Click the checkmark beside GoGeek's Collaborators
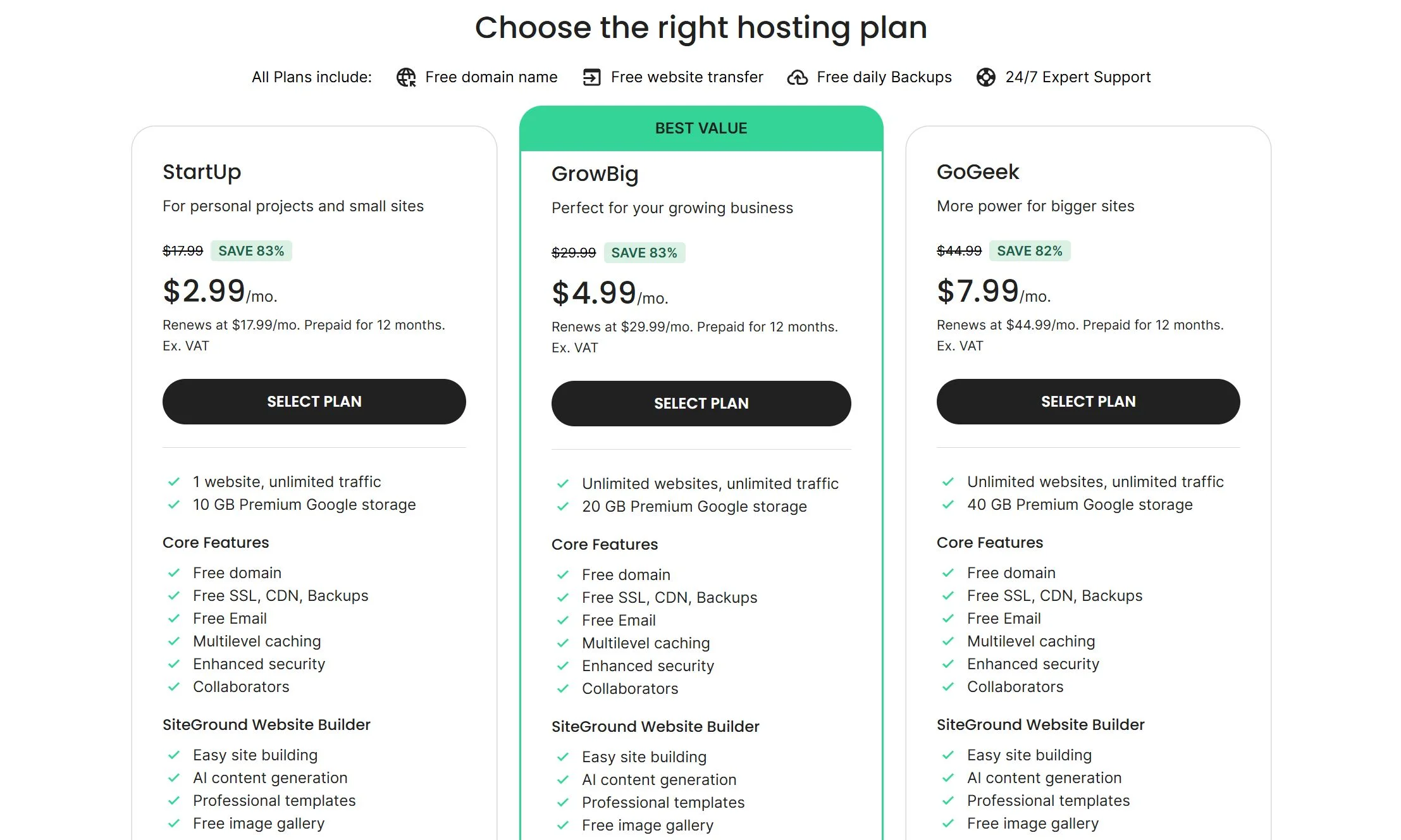1401x840 pixels. click(947, 686)
